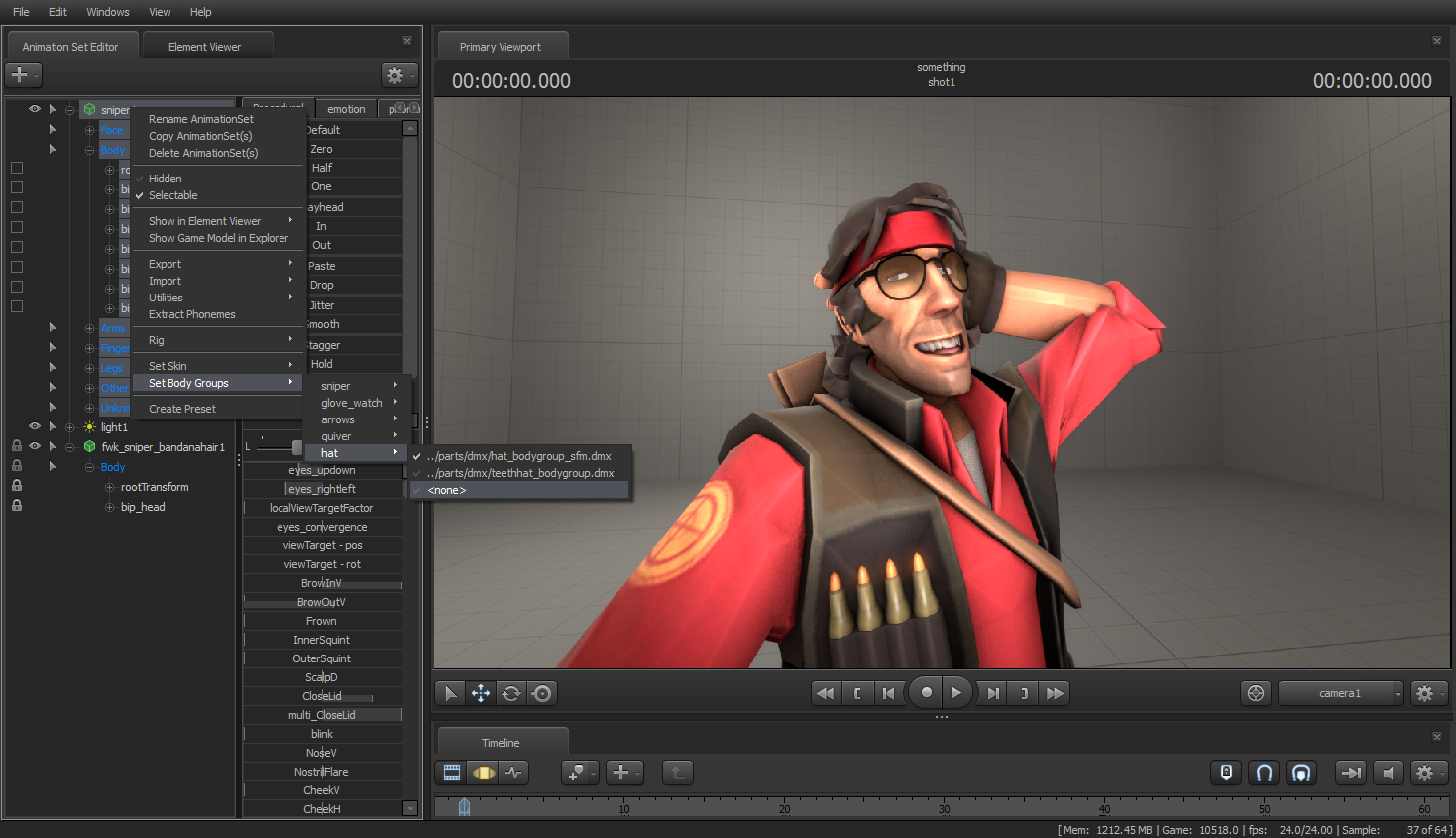Select hat_bodygroup_sfm.dmx body group option

pyautogui.click(x=520, y=456)
